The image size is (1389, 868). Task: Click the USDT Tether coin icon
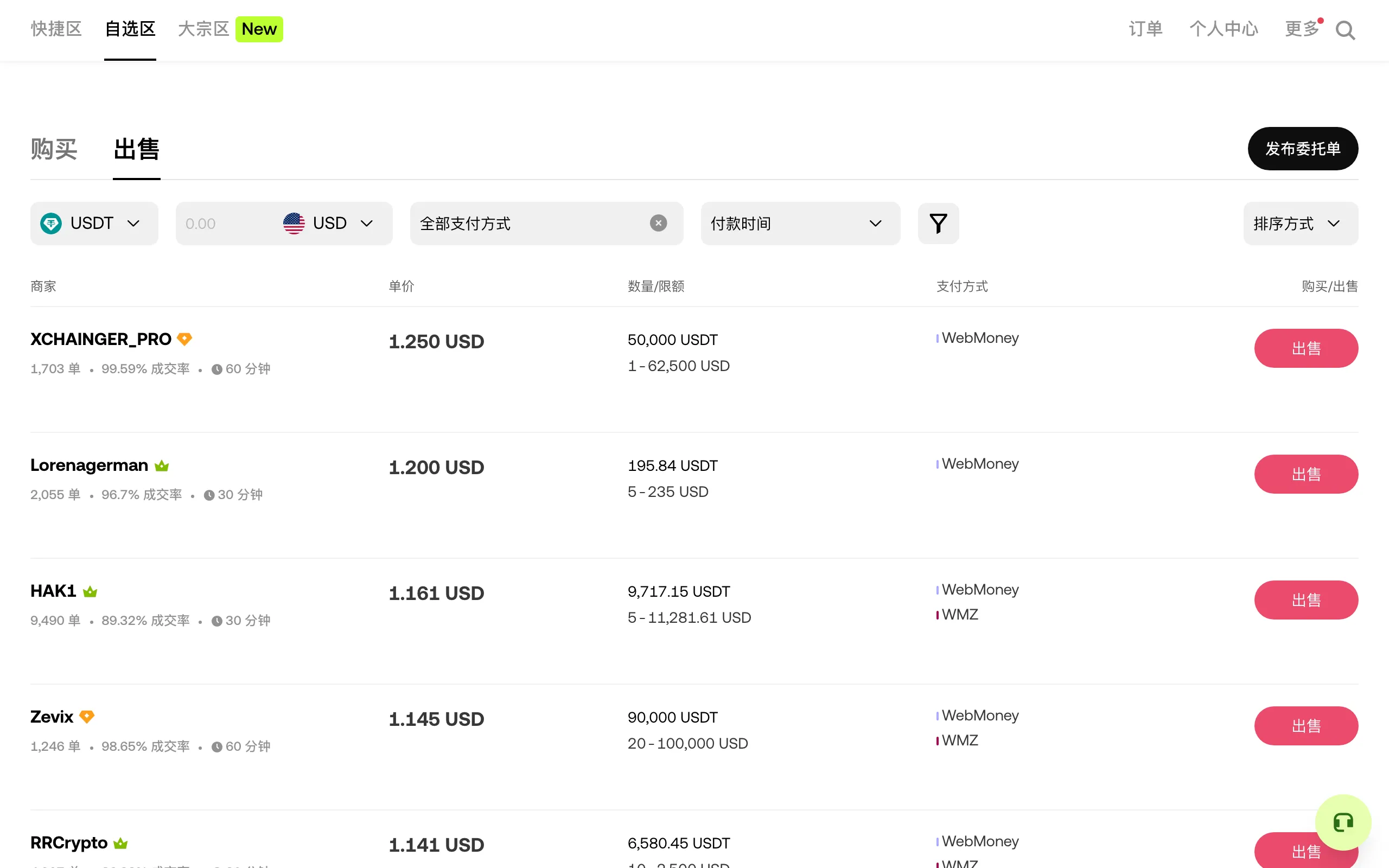51,224
